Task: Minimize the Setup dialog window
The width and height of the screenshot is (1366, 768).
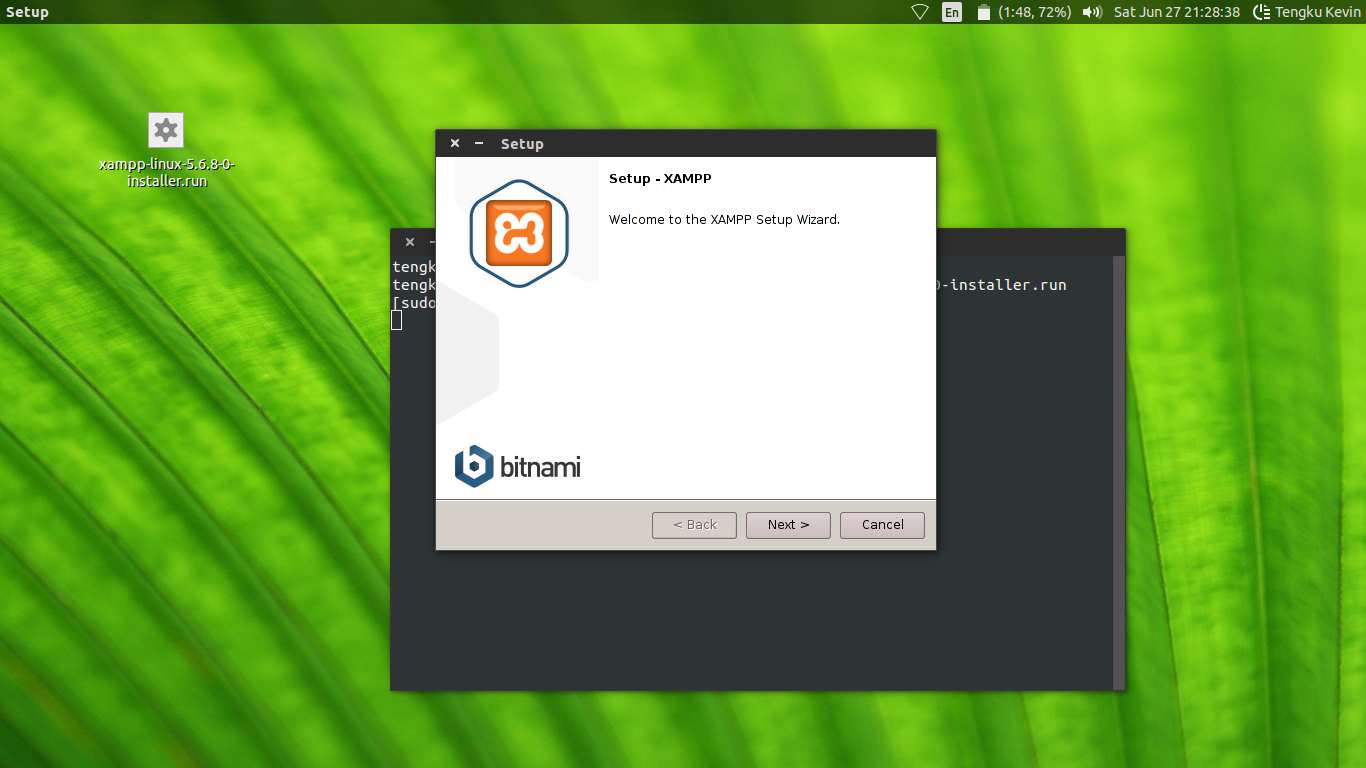Action: click(479, 143)
